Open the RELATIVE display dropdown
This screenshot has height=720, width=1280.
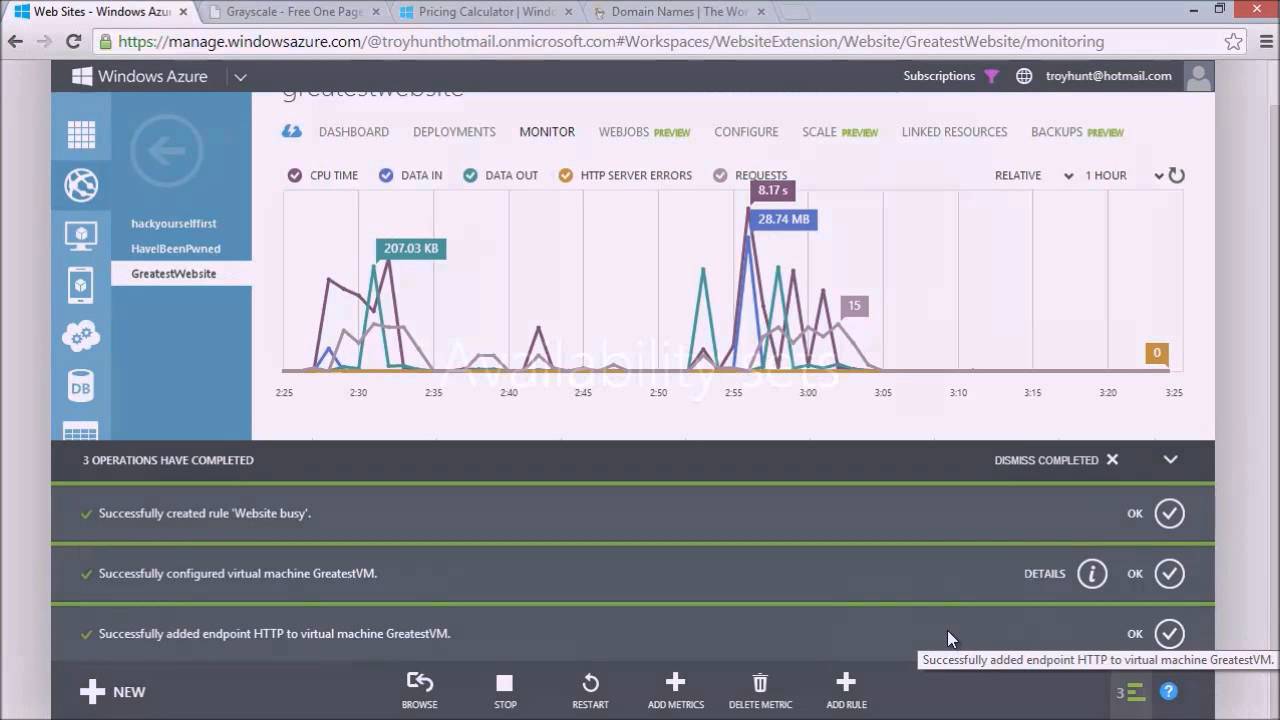click(x=1034, y=175)
